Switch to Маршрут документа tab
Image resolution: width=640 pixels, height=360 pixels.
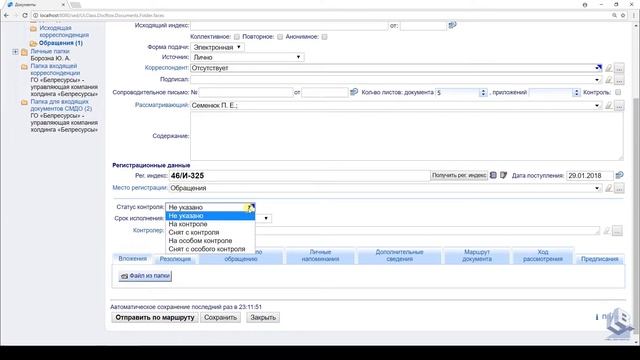click(x=477, y=256)
